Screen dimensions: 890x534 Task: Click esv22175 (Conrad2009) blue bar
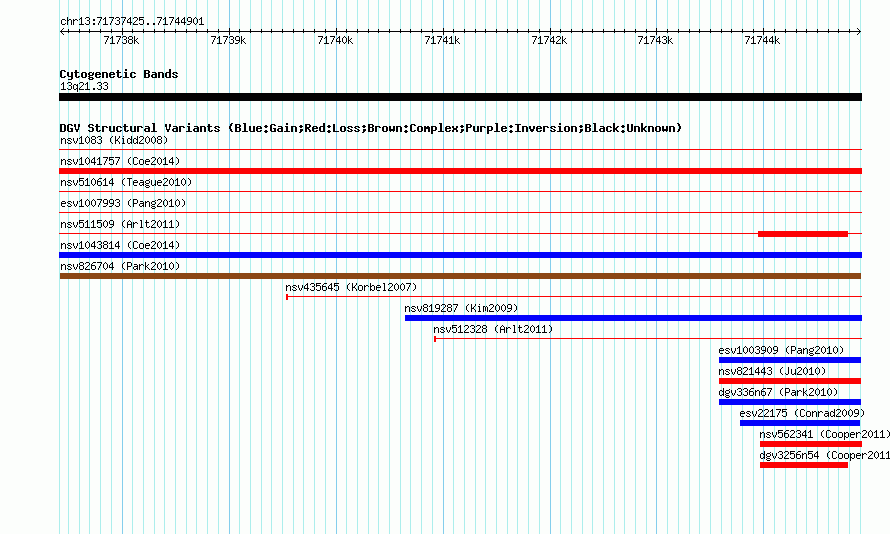click(x=800, y=423)
